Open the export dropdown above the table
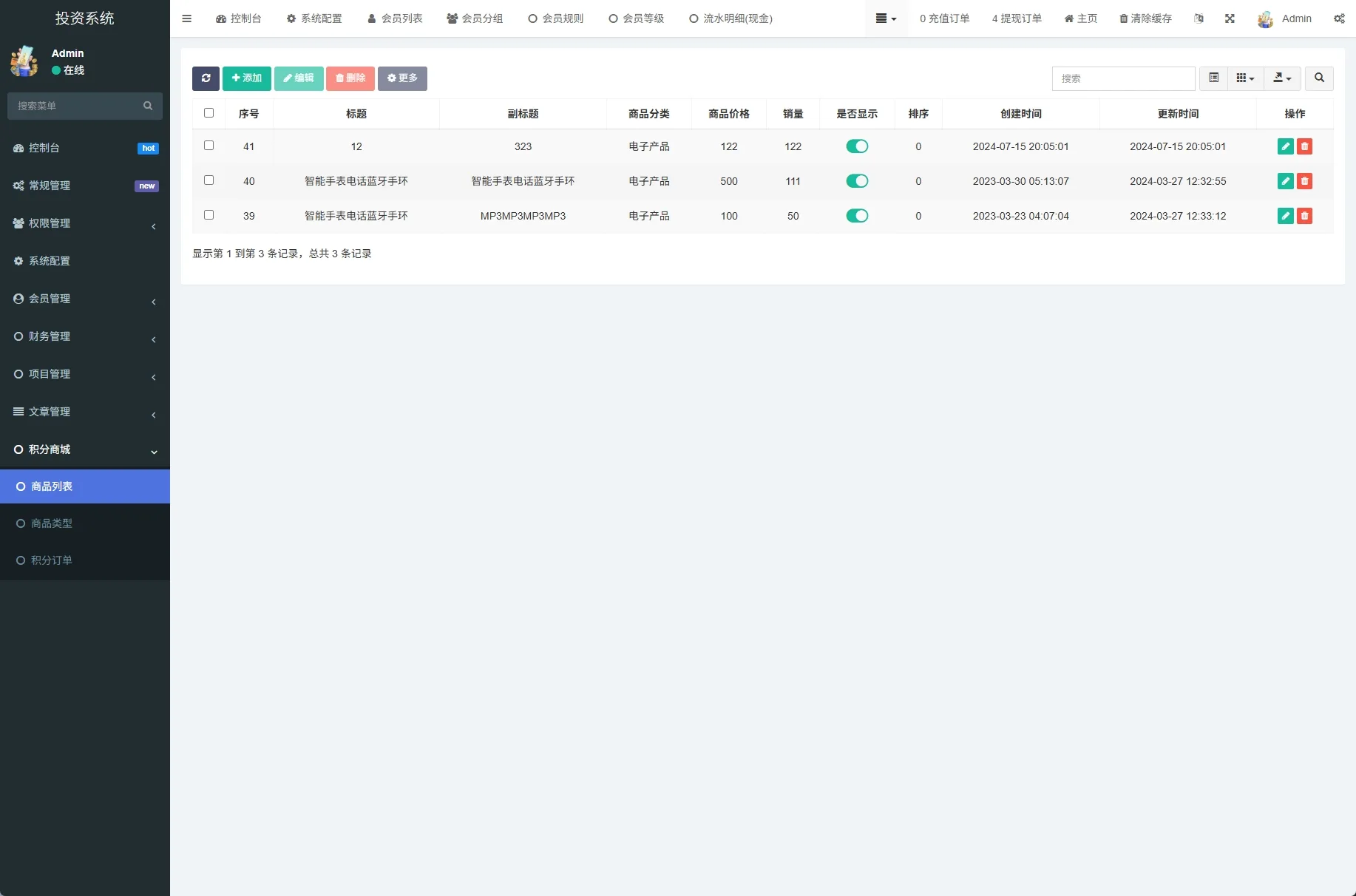The image size is (1356, 896). pyautogui.click(x=1282, y=78)
